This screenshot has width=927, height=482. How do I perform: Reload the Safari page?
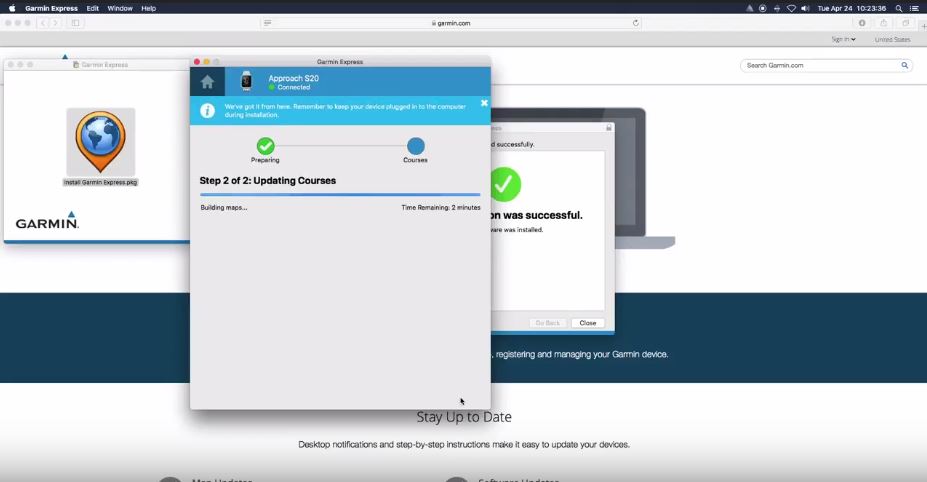point(636,23)
